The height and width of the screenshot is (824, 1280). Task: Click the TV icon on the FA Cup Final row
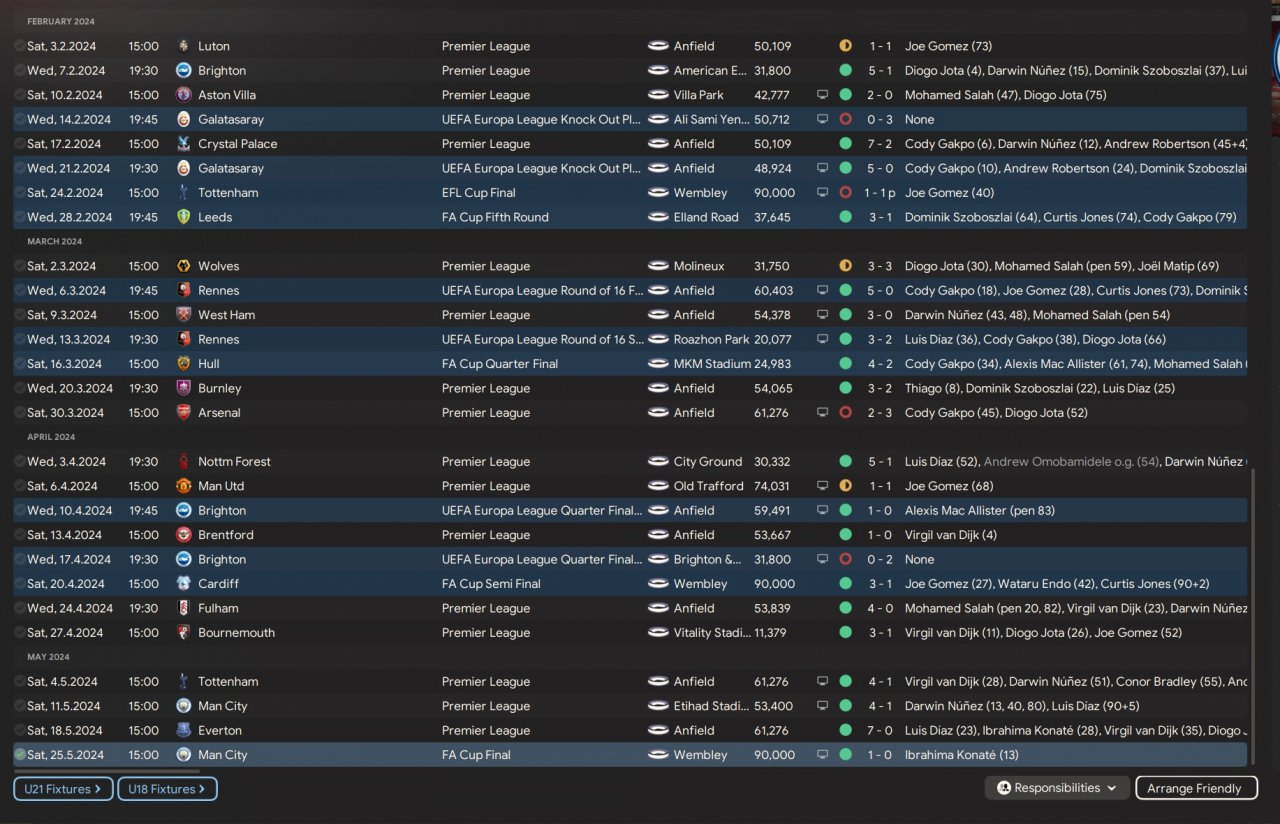[823, 755]
